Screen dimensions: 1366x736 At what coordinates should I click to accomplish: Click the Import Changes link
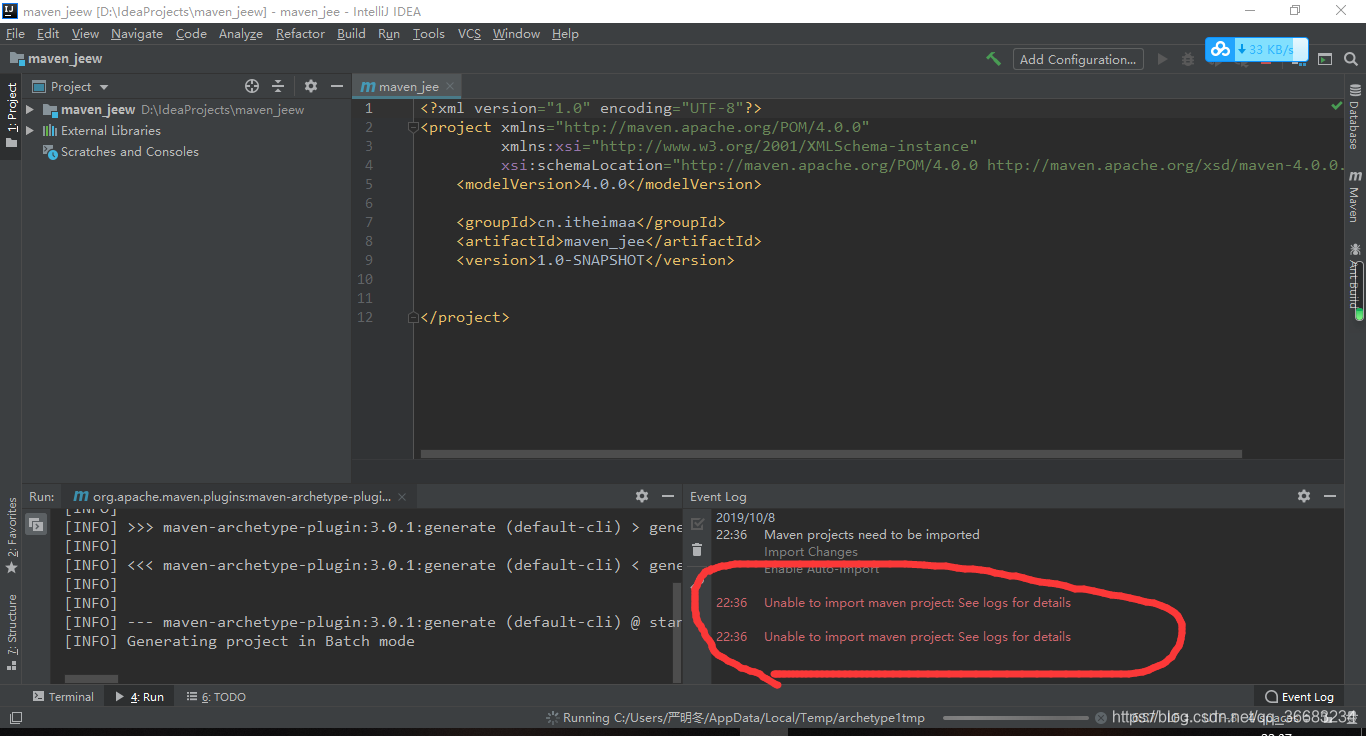pos(811,552)
